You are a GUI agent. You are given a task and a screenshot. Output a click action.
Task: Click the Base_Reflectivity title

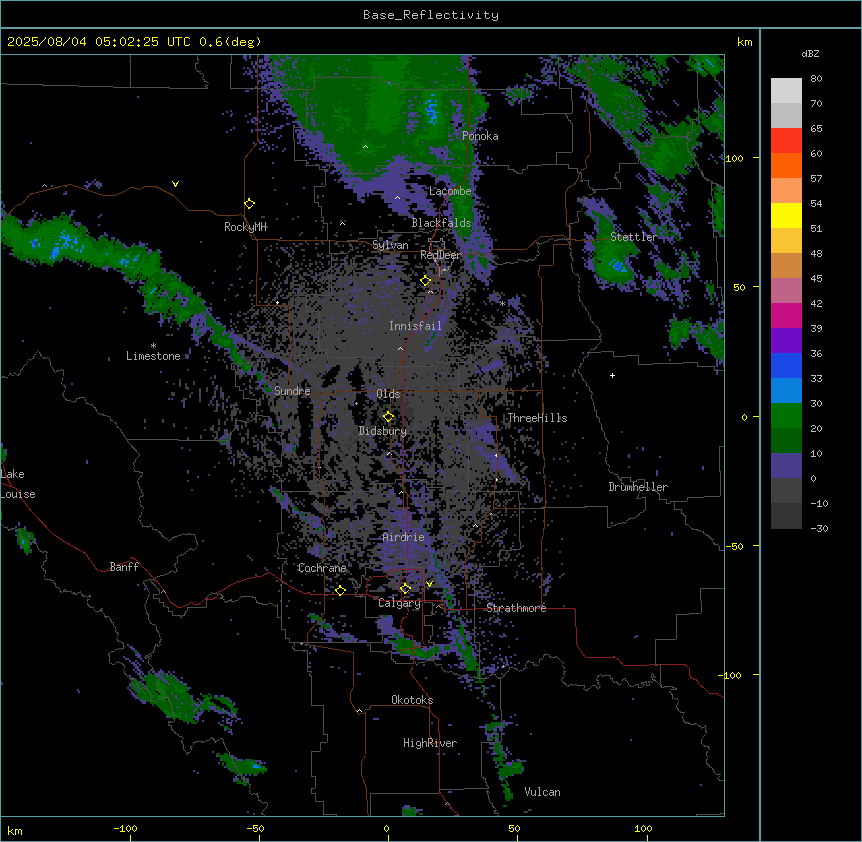click(431, 15)
